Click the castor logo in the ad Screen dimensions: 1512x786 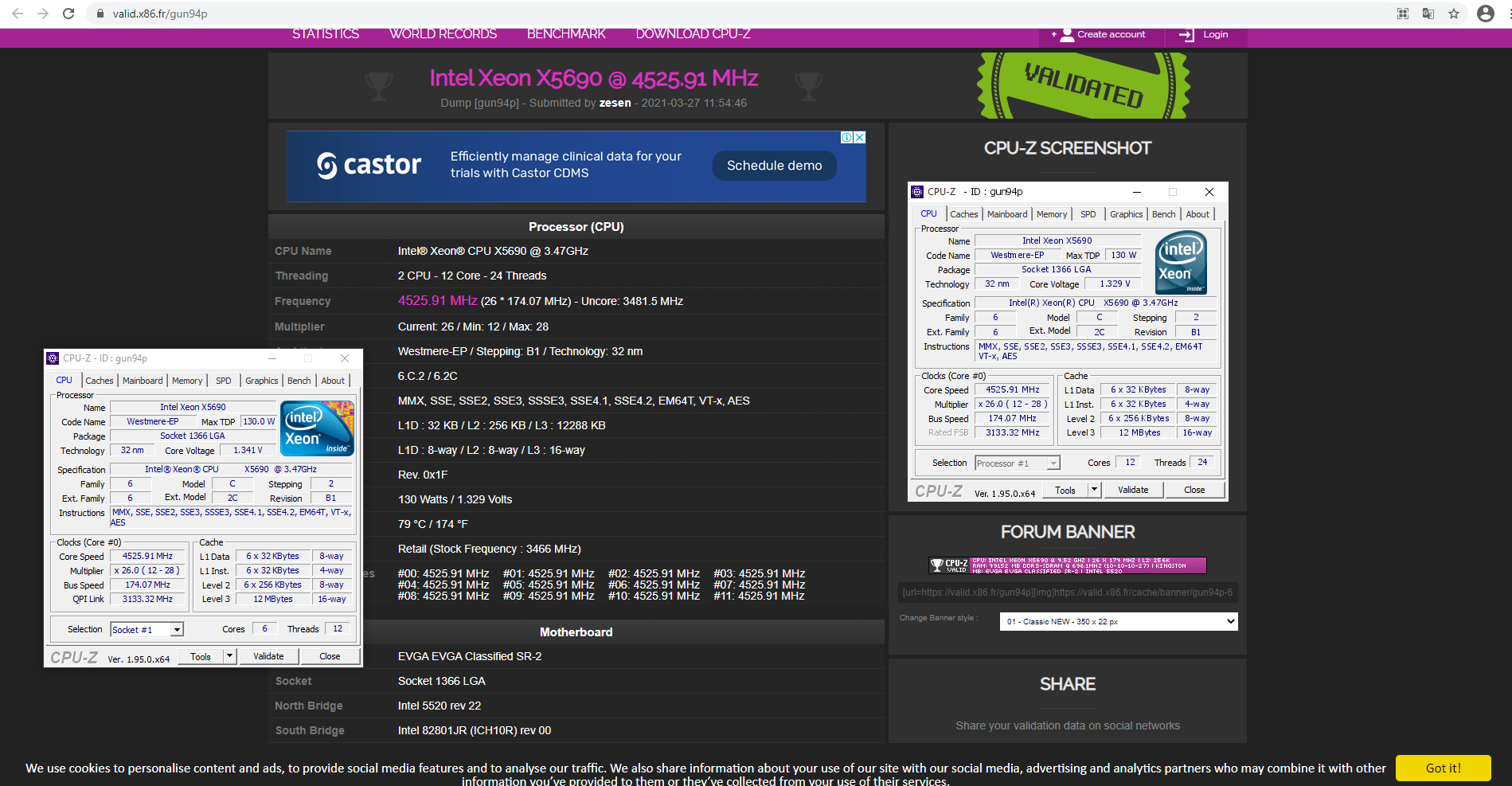click(369, 165)
